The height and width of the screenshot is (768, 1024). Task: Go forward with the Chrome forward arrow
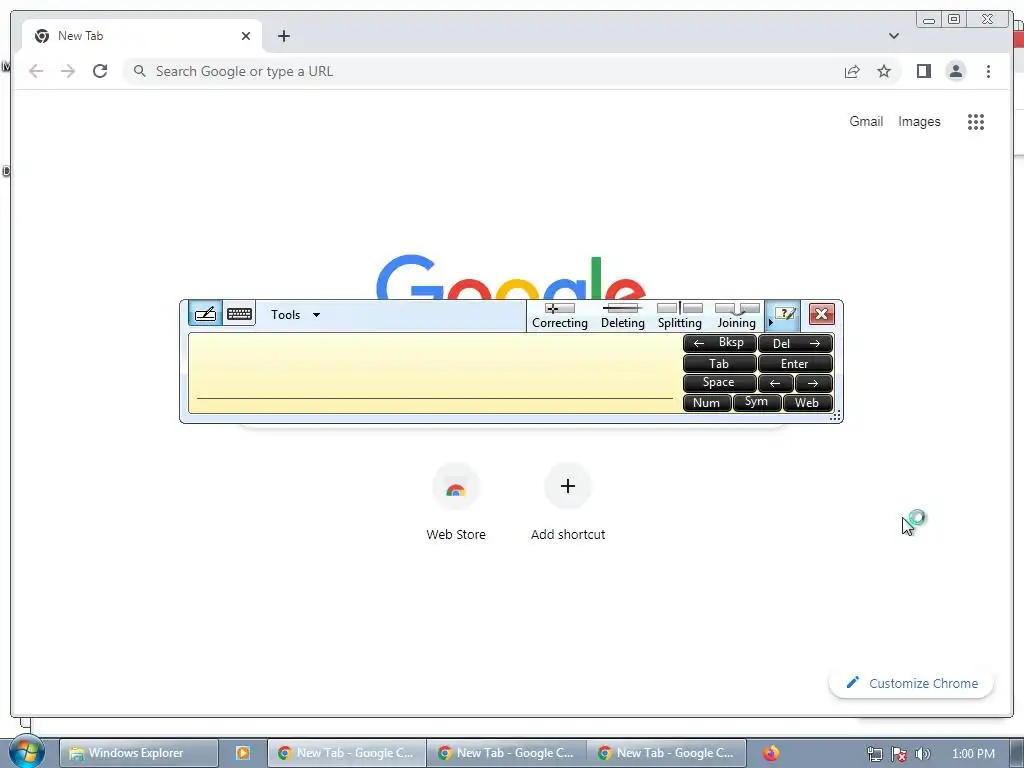68,71
